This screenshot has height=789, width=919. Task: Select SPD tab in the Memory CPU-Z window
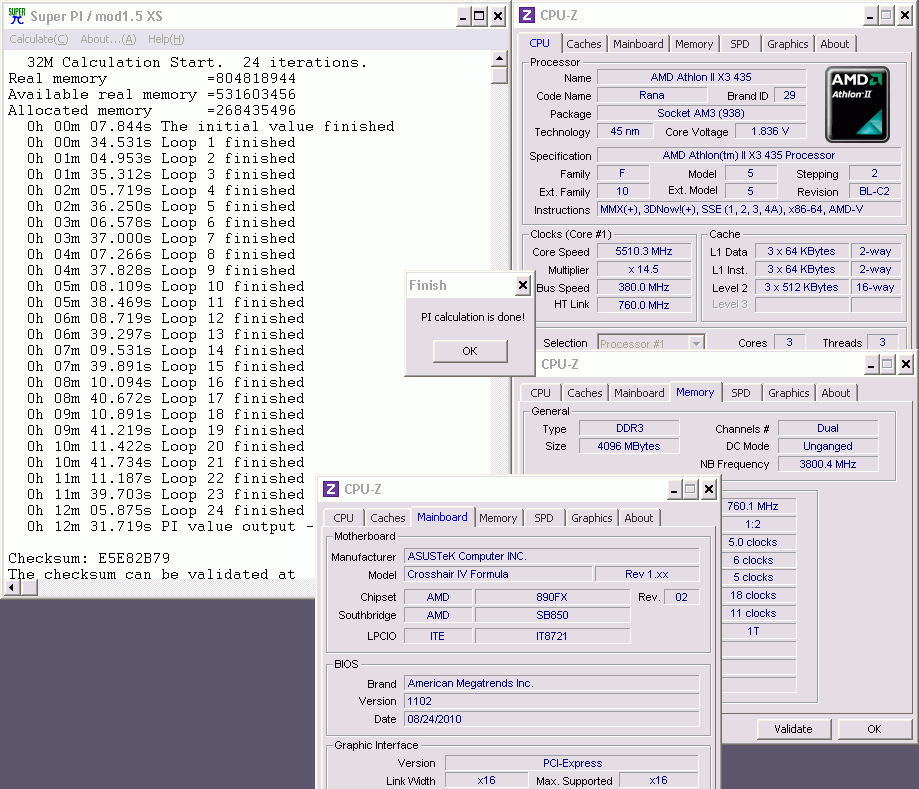click(x=740, y=393)
